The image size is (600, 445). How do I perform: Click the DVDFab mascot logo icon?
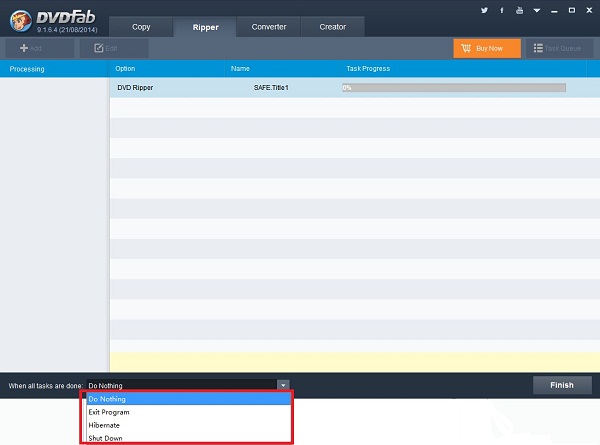[20, 21]
